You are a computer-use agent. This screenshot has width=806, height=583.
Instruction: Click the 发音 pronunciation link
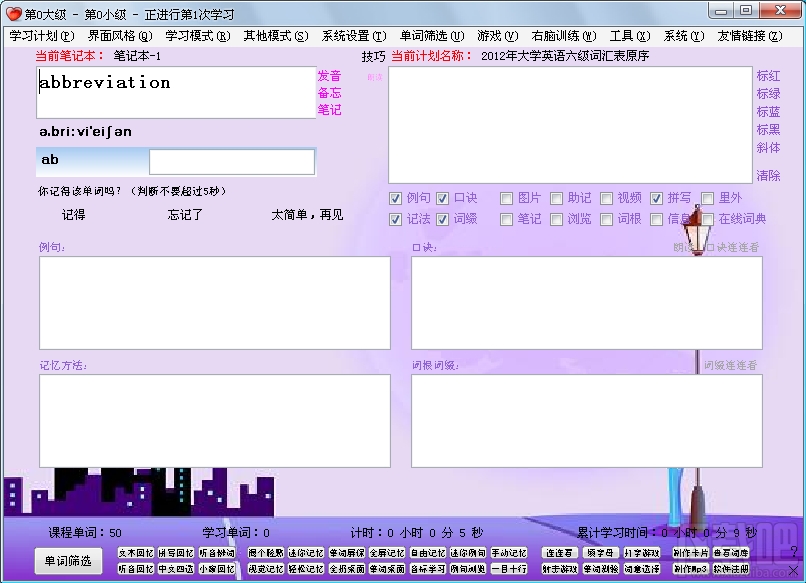(329, 76)
